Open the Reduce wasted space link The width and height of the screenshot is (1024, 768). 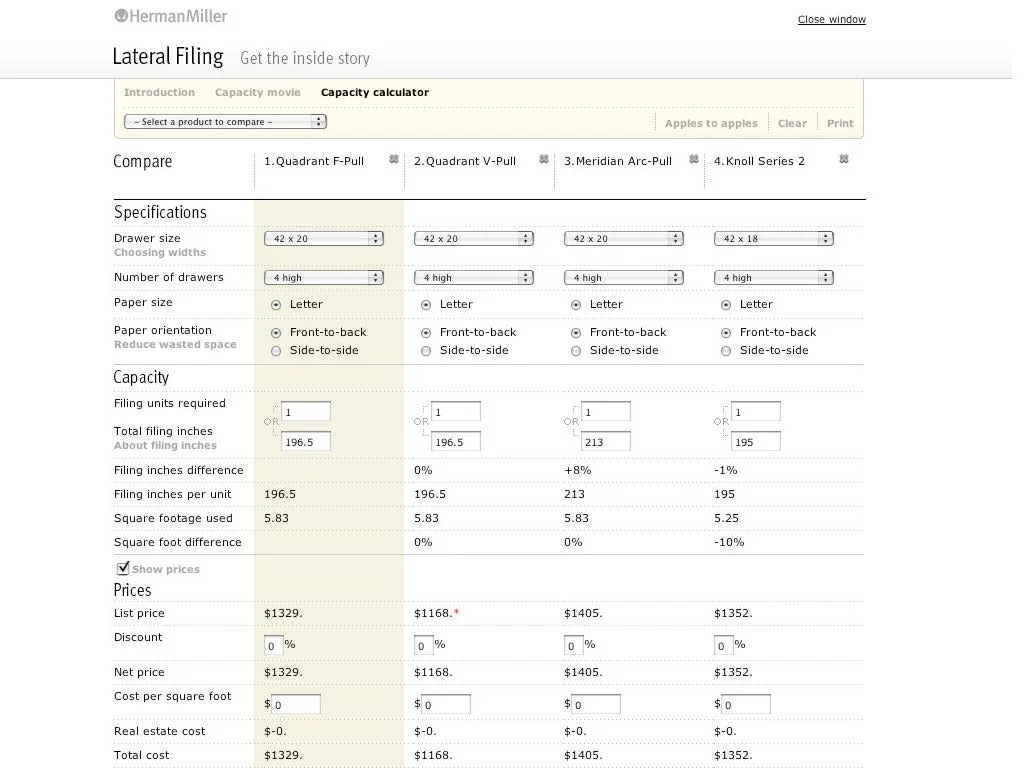[x=175, y=345]
